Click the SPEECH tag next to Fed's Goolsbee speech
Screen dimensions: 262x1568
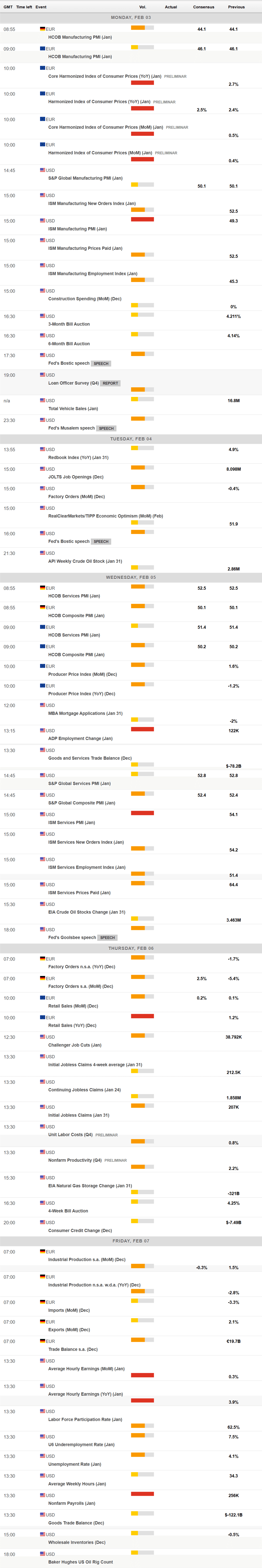107,937
